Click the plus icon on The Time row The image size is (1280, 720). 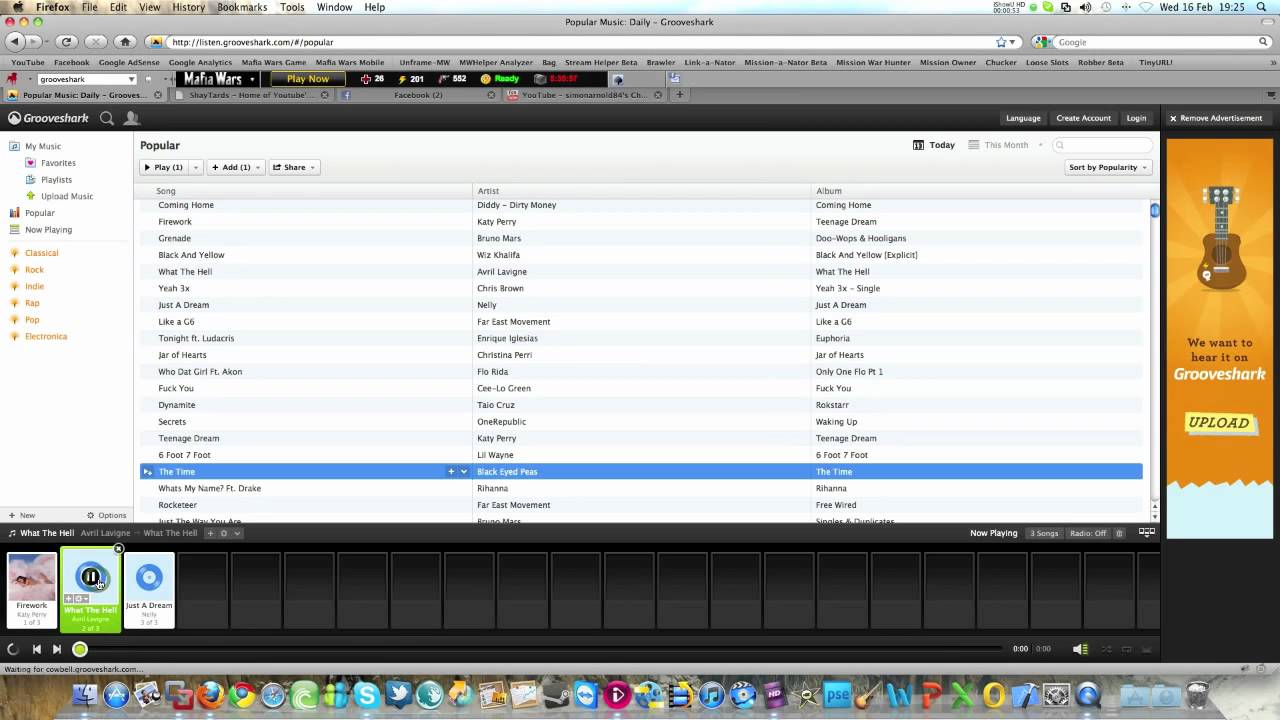(451, 472)
